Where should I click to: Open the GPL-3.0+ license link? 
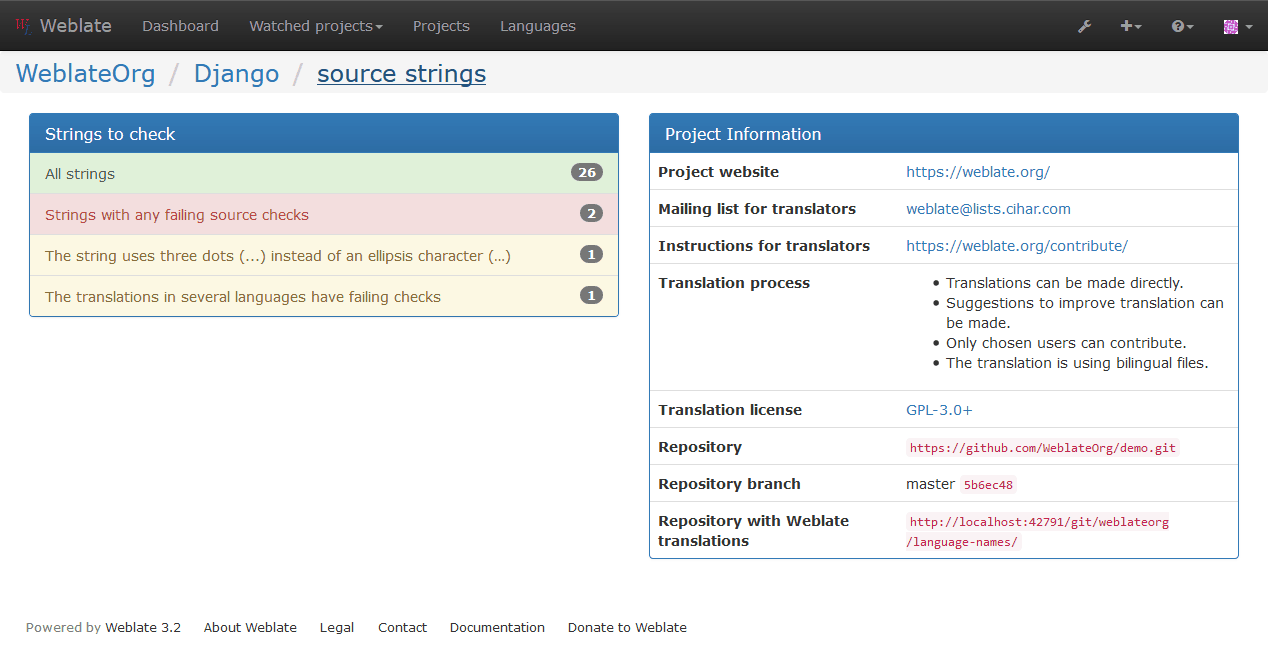coord(939,410)
